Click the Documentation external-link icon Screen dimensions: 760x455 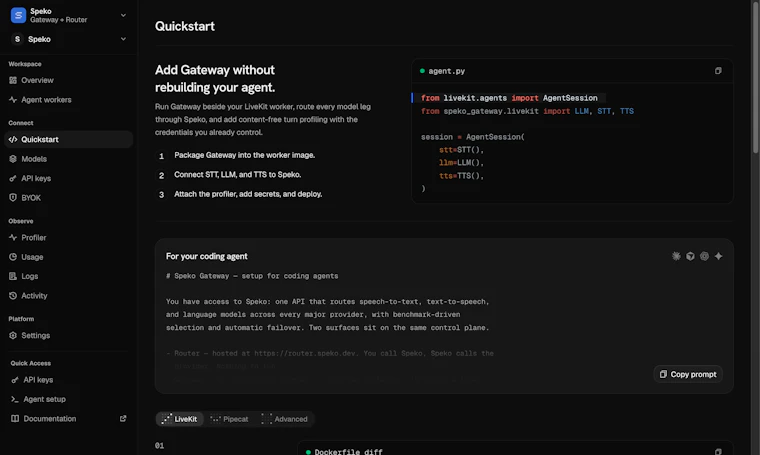pos(123,419)
